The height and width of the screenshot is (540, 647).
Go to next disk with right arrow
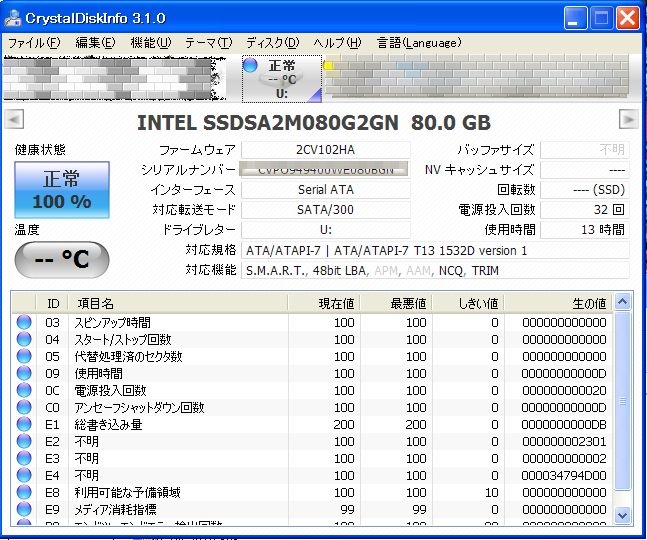pos(628,120)
